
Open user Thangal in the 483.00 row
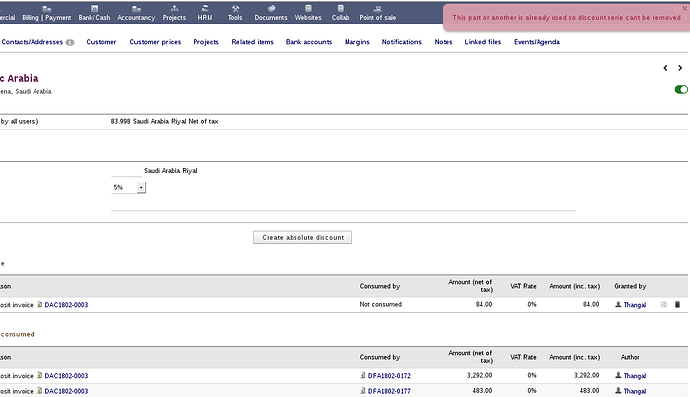635,391
